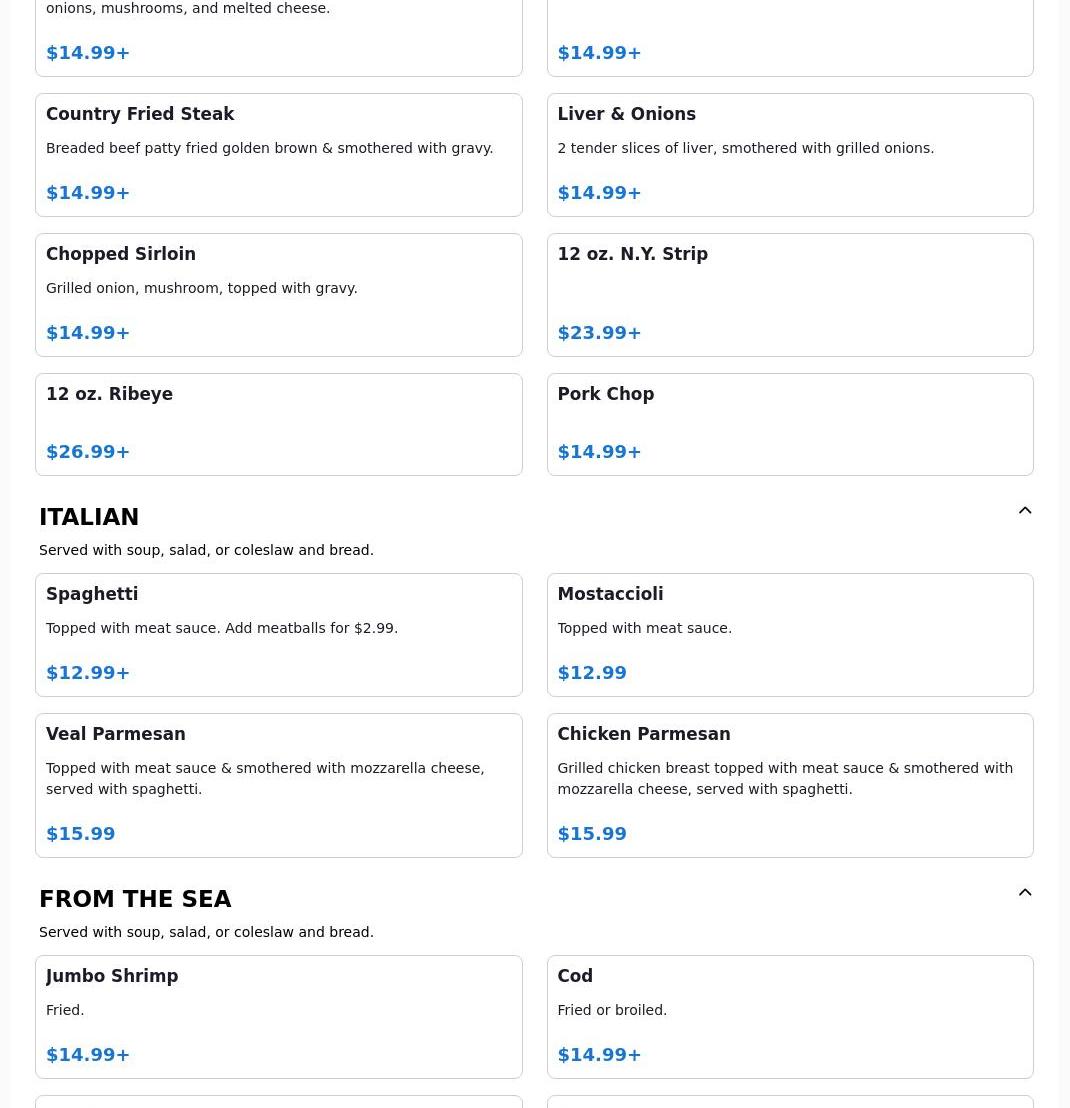Click the $15.99 Veal Parmesan price

(x=80, y=834)
